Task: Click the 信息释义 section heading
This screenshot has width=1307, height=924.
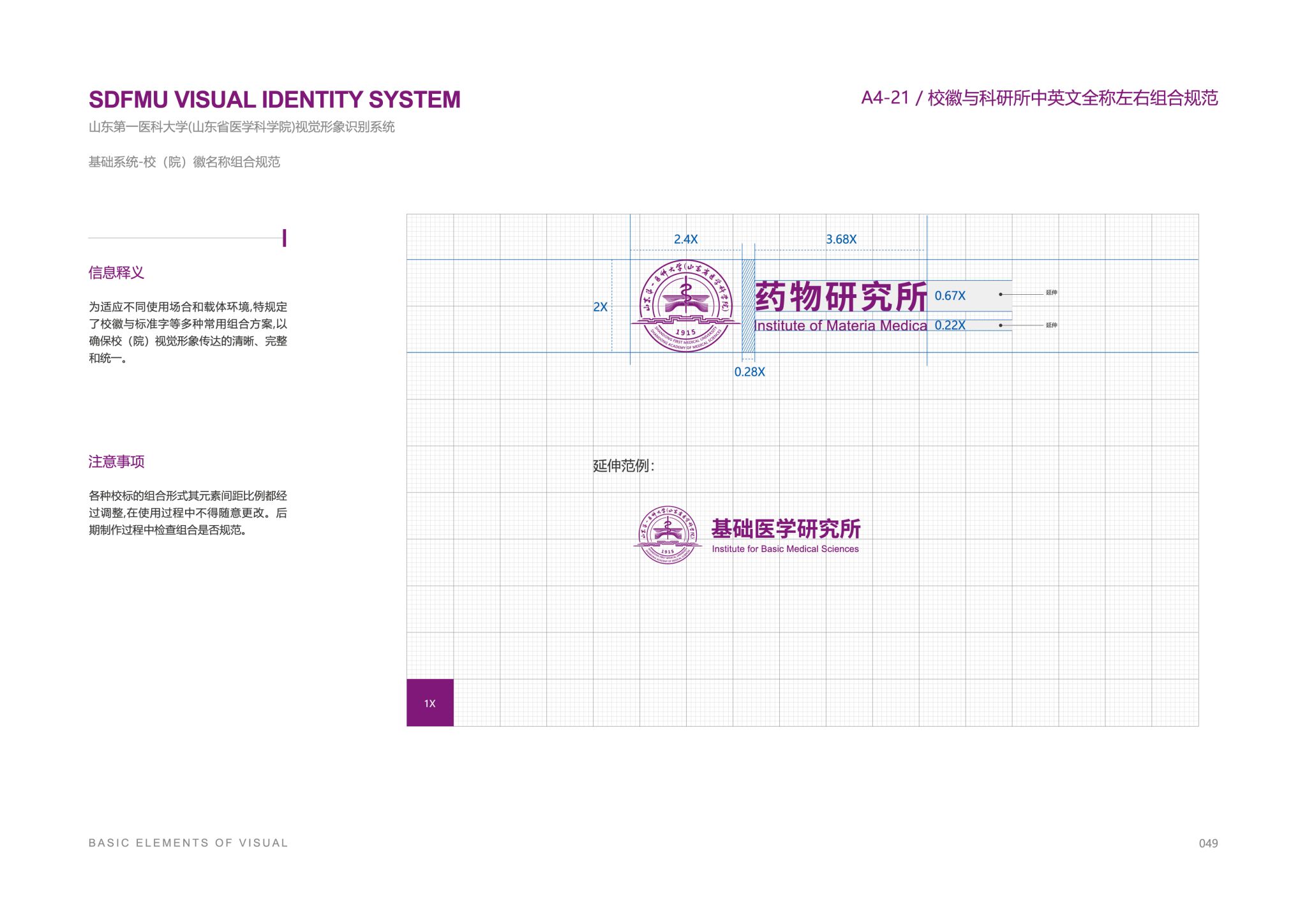Action: pos(116,272)
